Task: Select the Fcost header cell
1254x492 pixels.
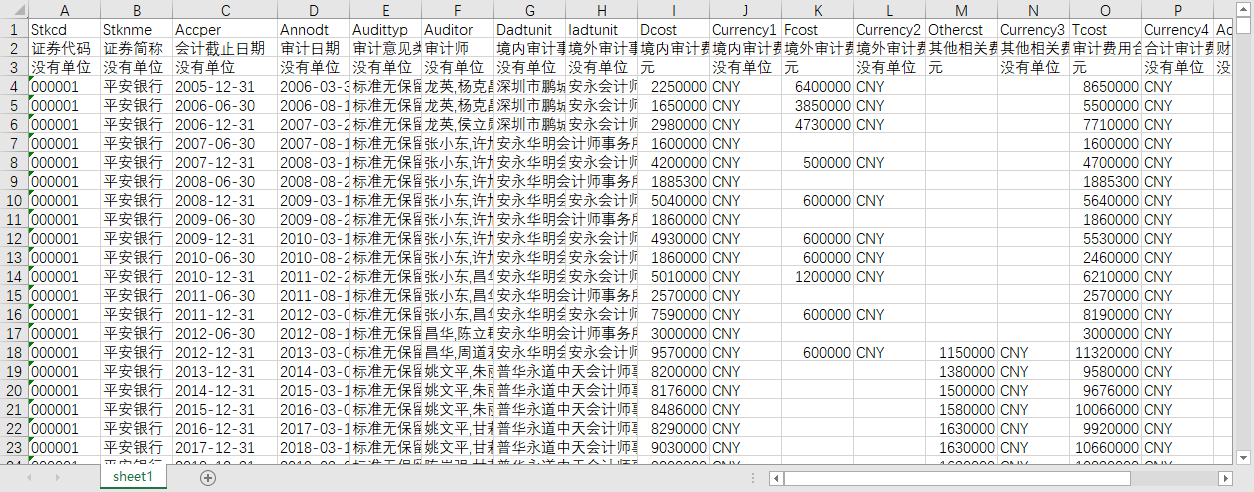Action: coord(817,29)
